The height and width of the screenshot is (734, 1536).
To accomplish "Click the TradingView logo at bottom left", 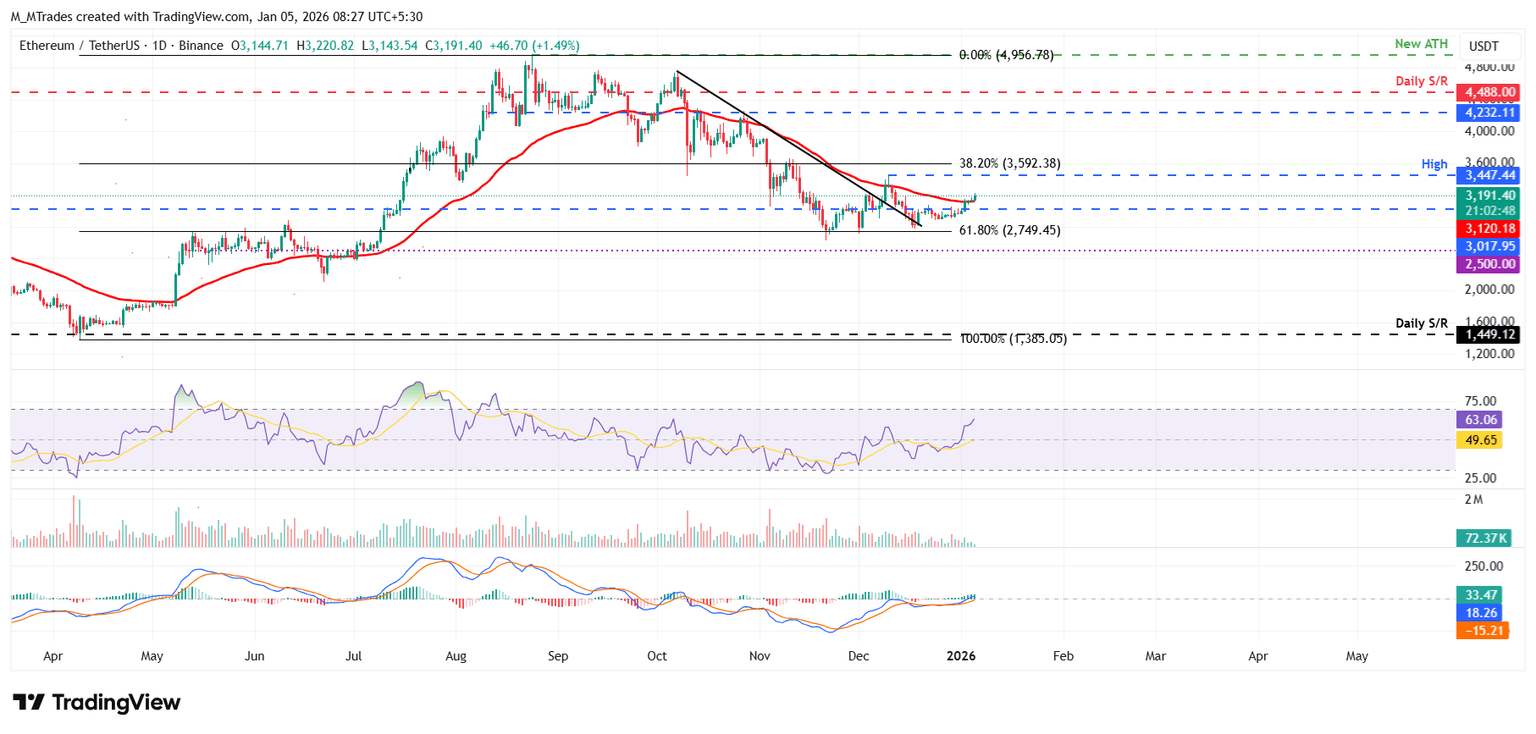I will 97,702.
